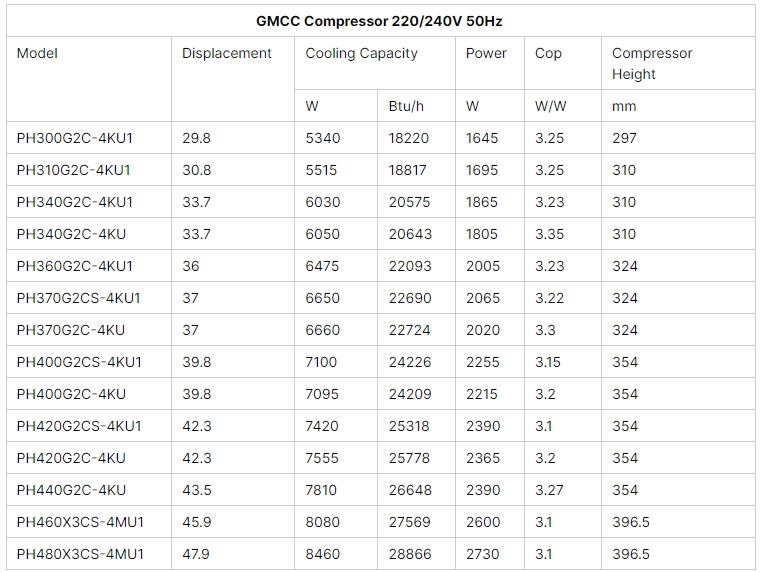Select model cell PH420G2CS-4KU1
This screenshot has height=572, width=760.
(79, 426)
